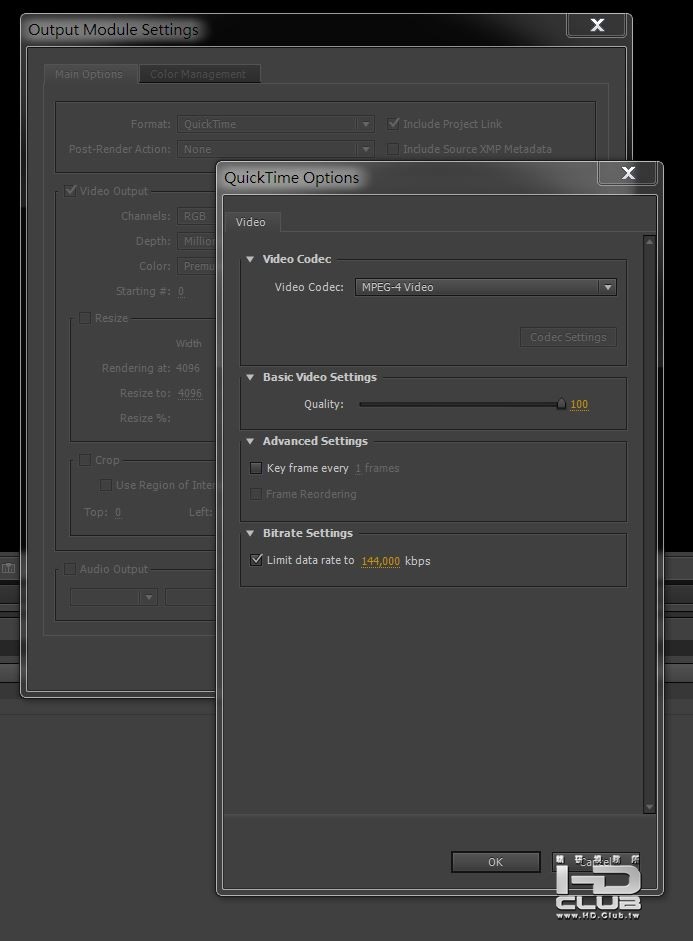Click the key frame interval value 1

click(358, 469)
